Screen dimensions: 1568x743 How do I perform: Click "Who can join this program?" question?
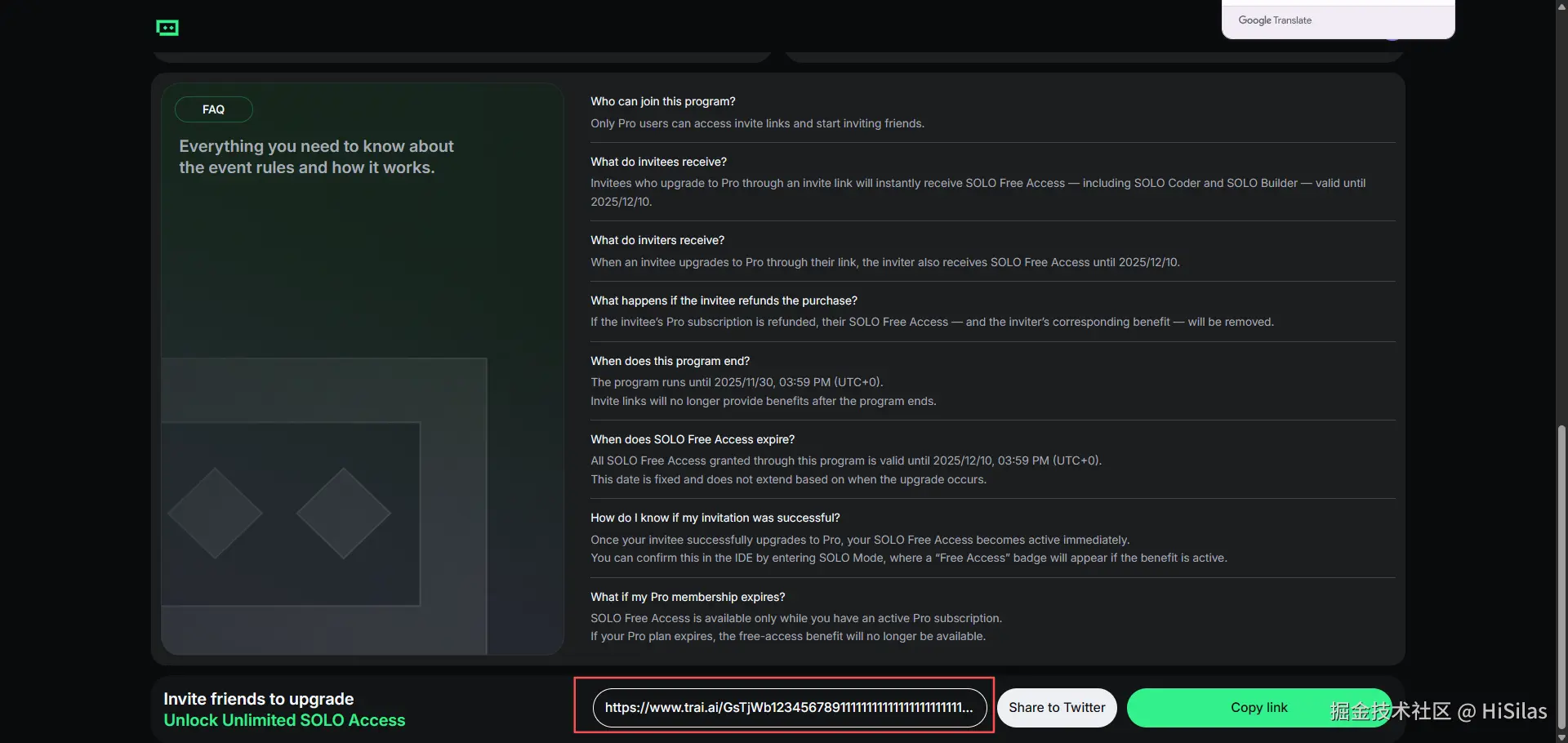(x=662, y=101)
